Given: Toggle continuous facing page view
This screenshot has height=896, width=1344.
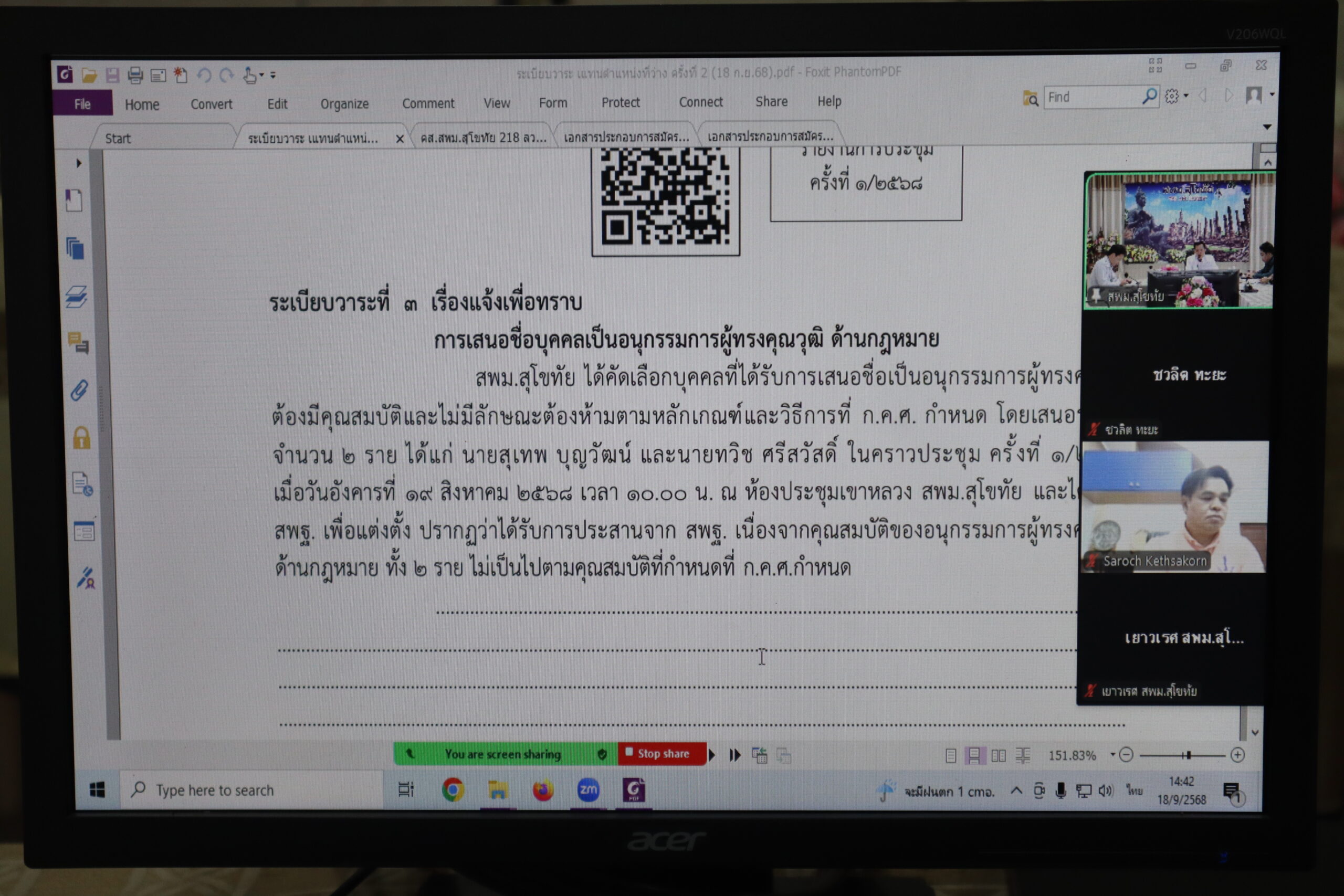Looking at the screenshot, I should pyautogui.click(x=1023, y=755).
